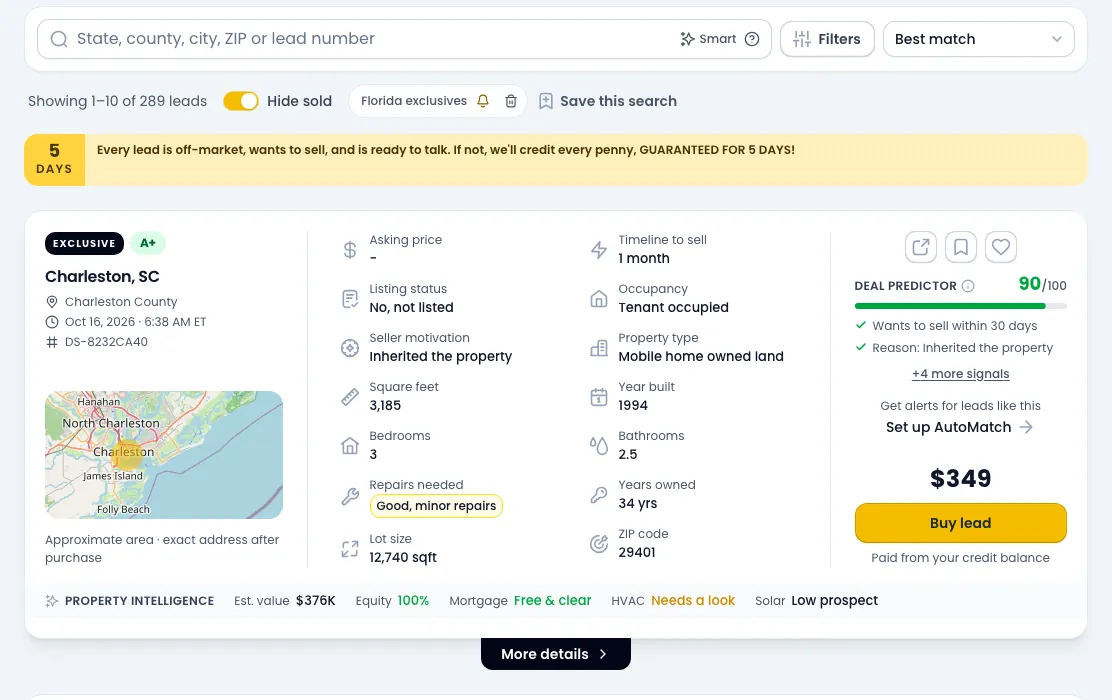1112x700 pixels.
Task: Click the Repairs needed wrench icon
Action: click(x=350, y=496)
